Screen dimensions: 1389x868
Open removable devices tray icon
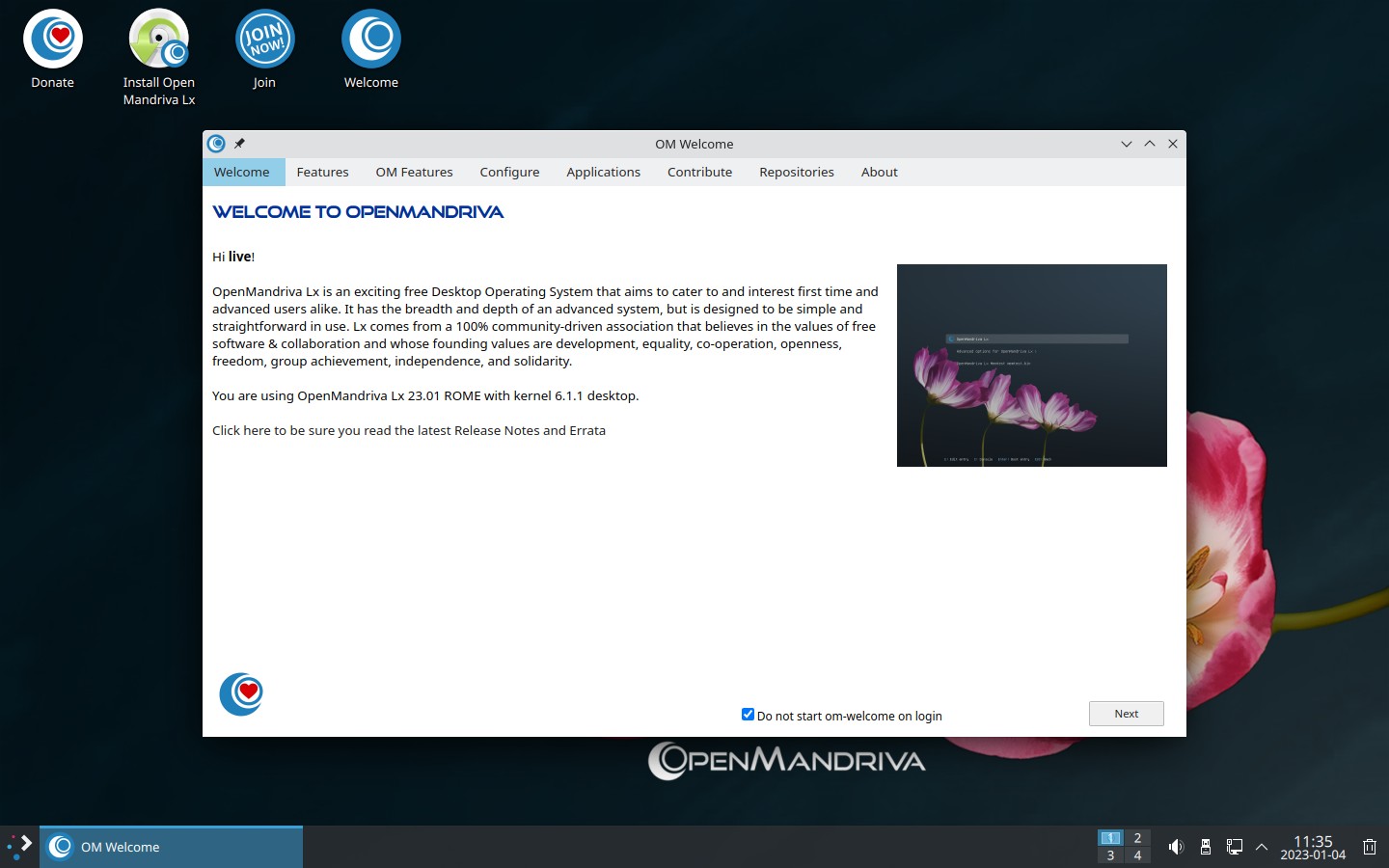(x=1205, y=847)
